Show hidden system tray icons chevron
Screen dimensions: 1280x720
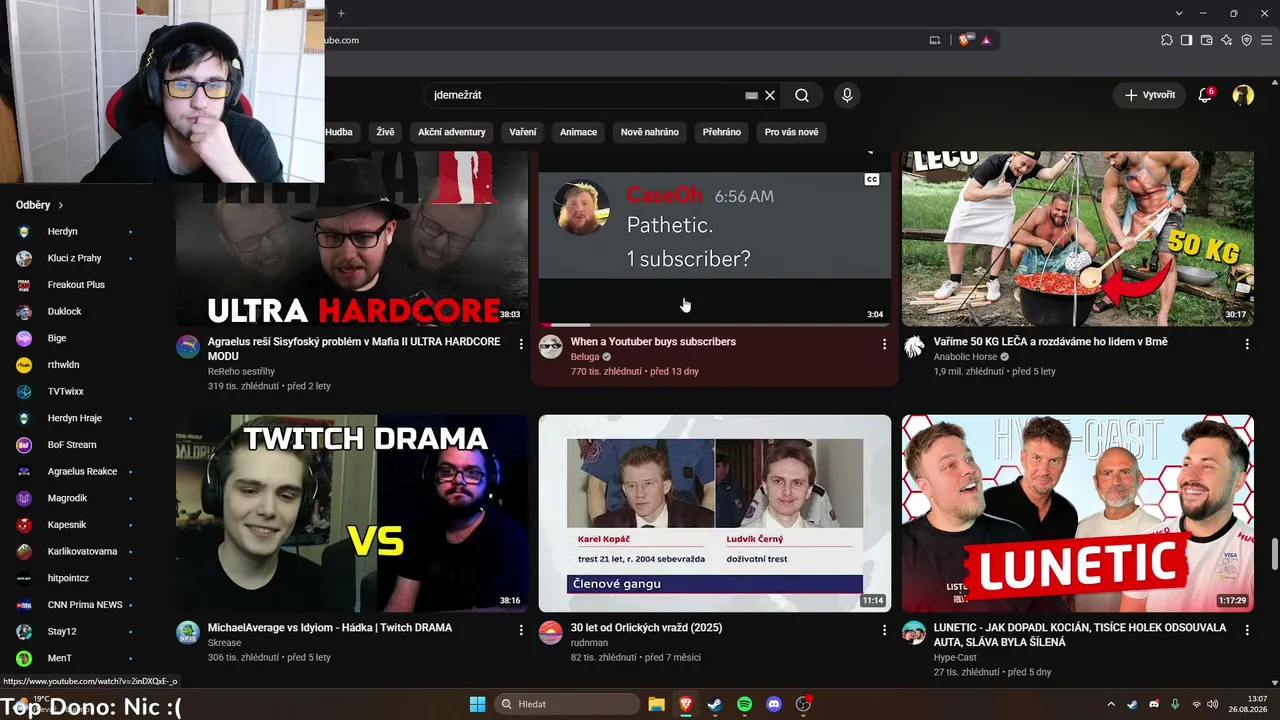pyautogui.click(x=1110, y=704)
